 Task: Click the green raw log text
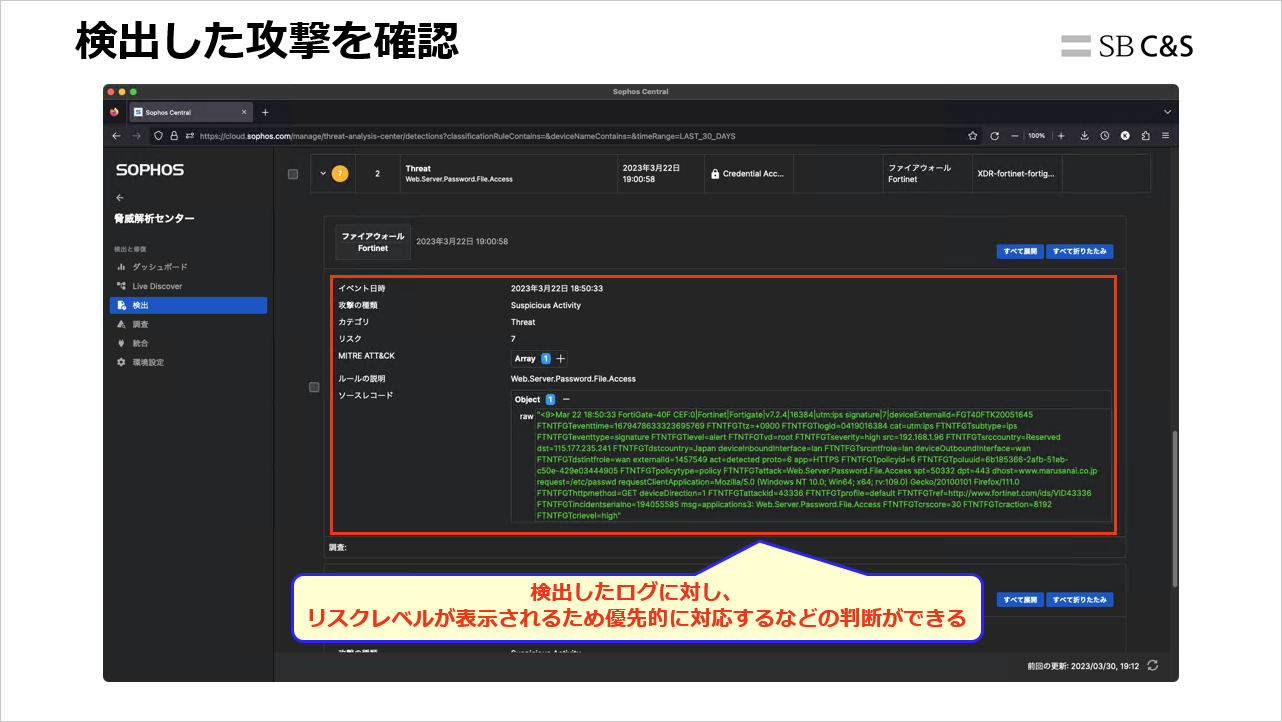click(x=816, y=465)
